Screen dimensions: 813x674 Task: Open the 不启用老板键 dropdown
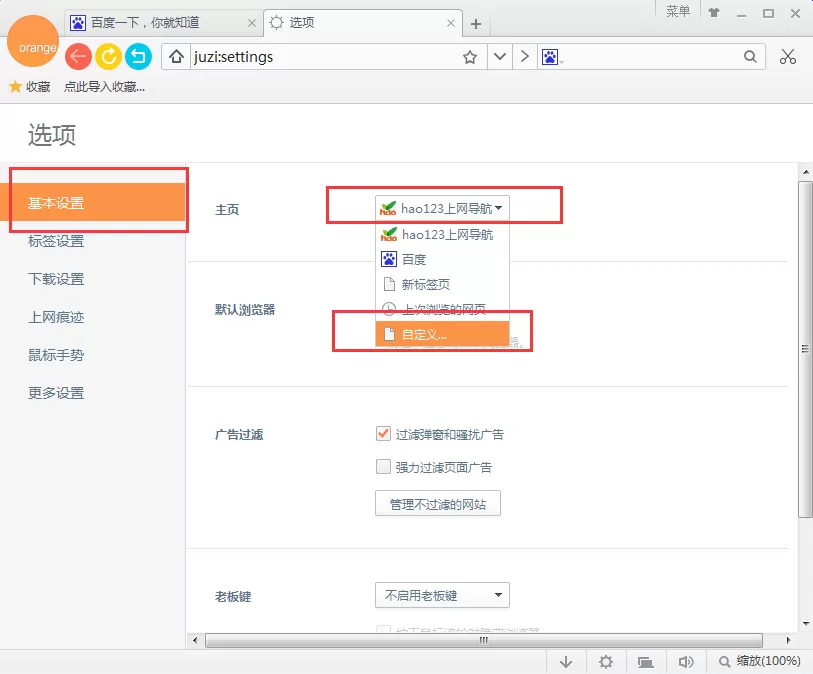coord(442,595)
